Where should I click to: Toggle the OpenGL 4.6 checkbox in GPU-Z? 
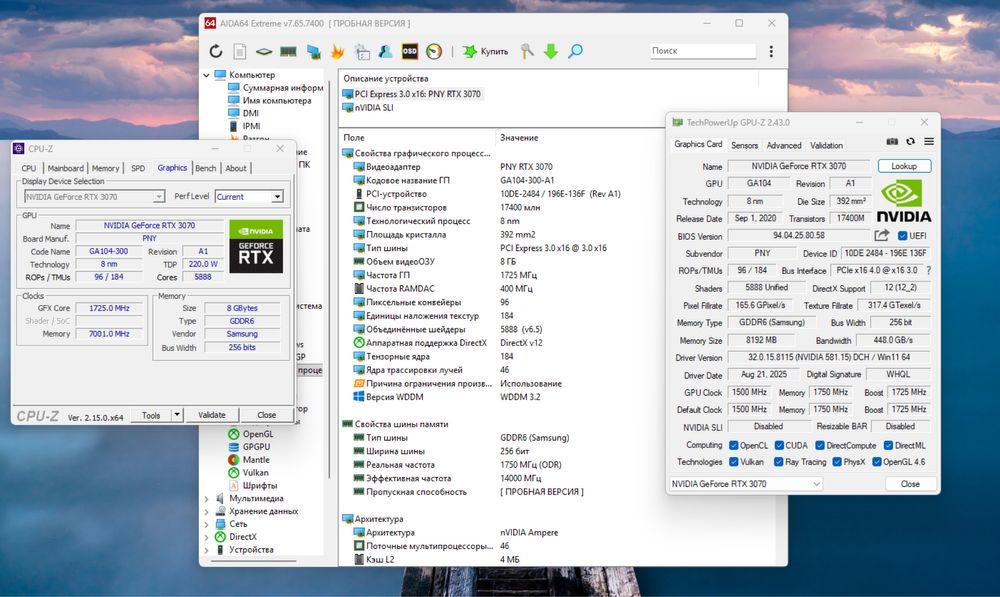877,462
